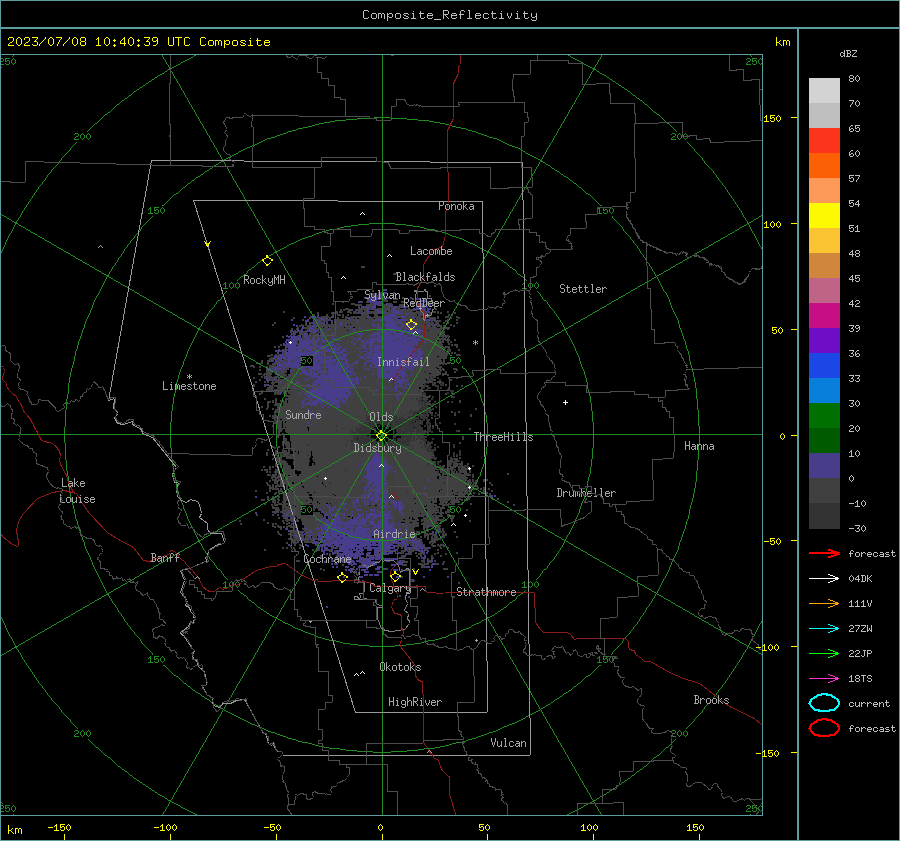Image resolution: width=900 pixels, height=841 pixels.
Task: Select the light gray 70–80 dBZ swatch
Action: point(824,91)
